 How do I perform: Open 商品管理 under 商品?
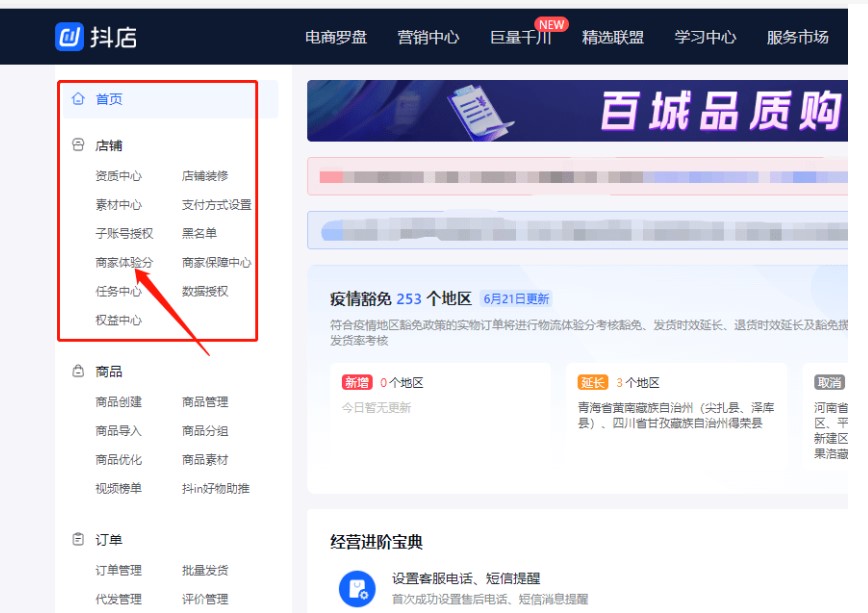click(205, 401)
